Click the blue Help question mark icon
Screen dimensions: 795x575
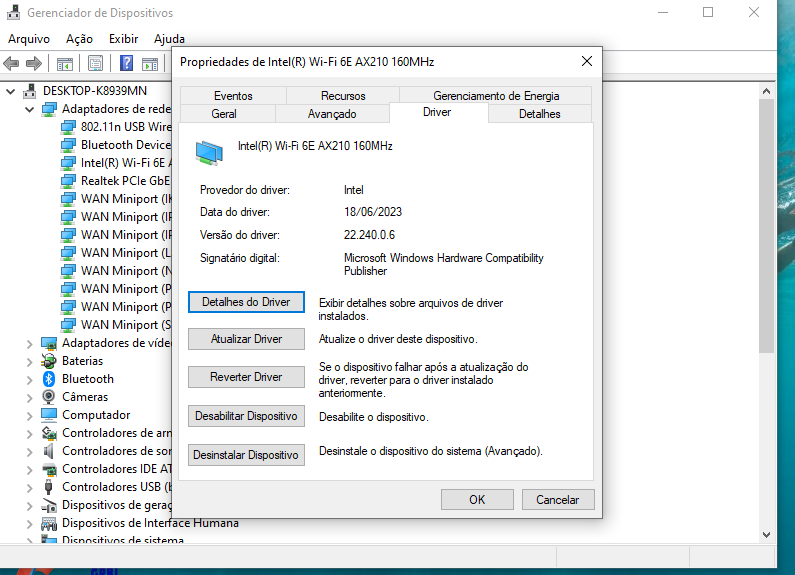coord(126,63)
